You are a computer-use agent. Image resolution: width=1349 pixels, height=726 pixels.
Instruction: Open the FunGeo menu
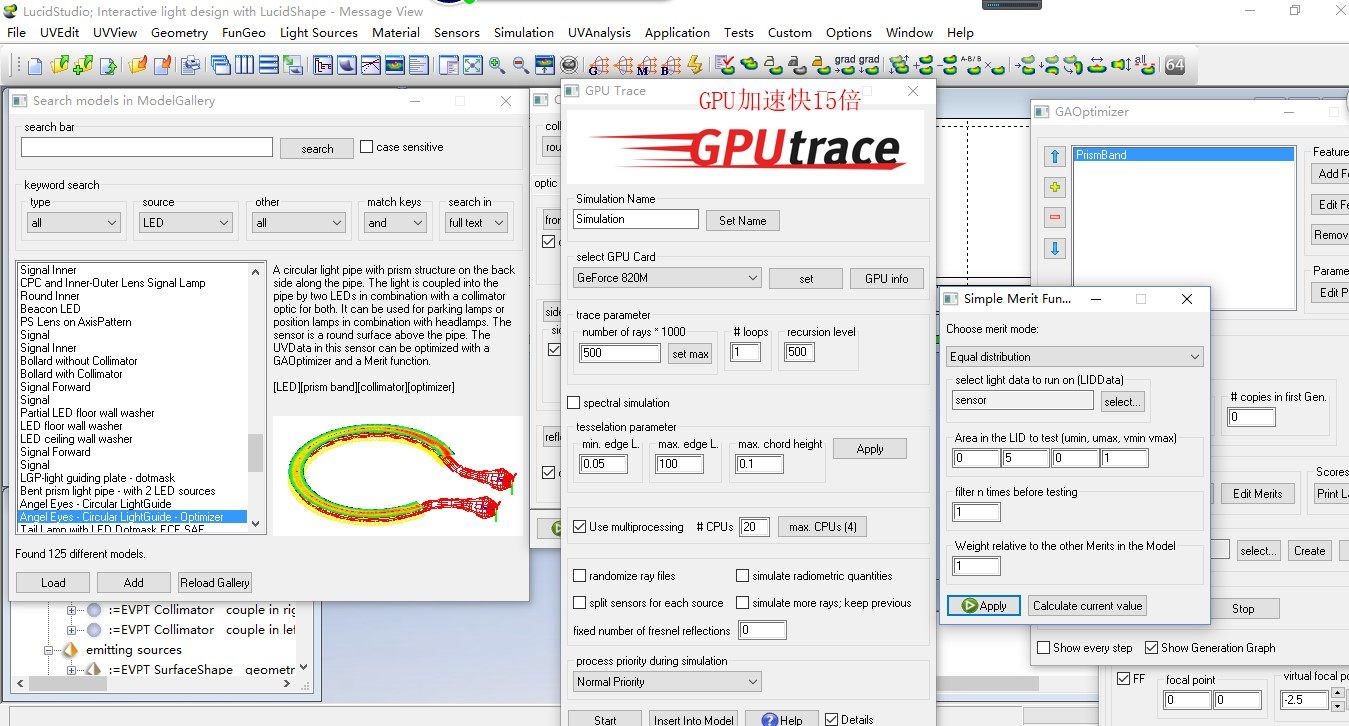pyautogui.click(x=243, y=33)
